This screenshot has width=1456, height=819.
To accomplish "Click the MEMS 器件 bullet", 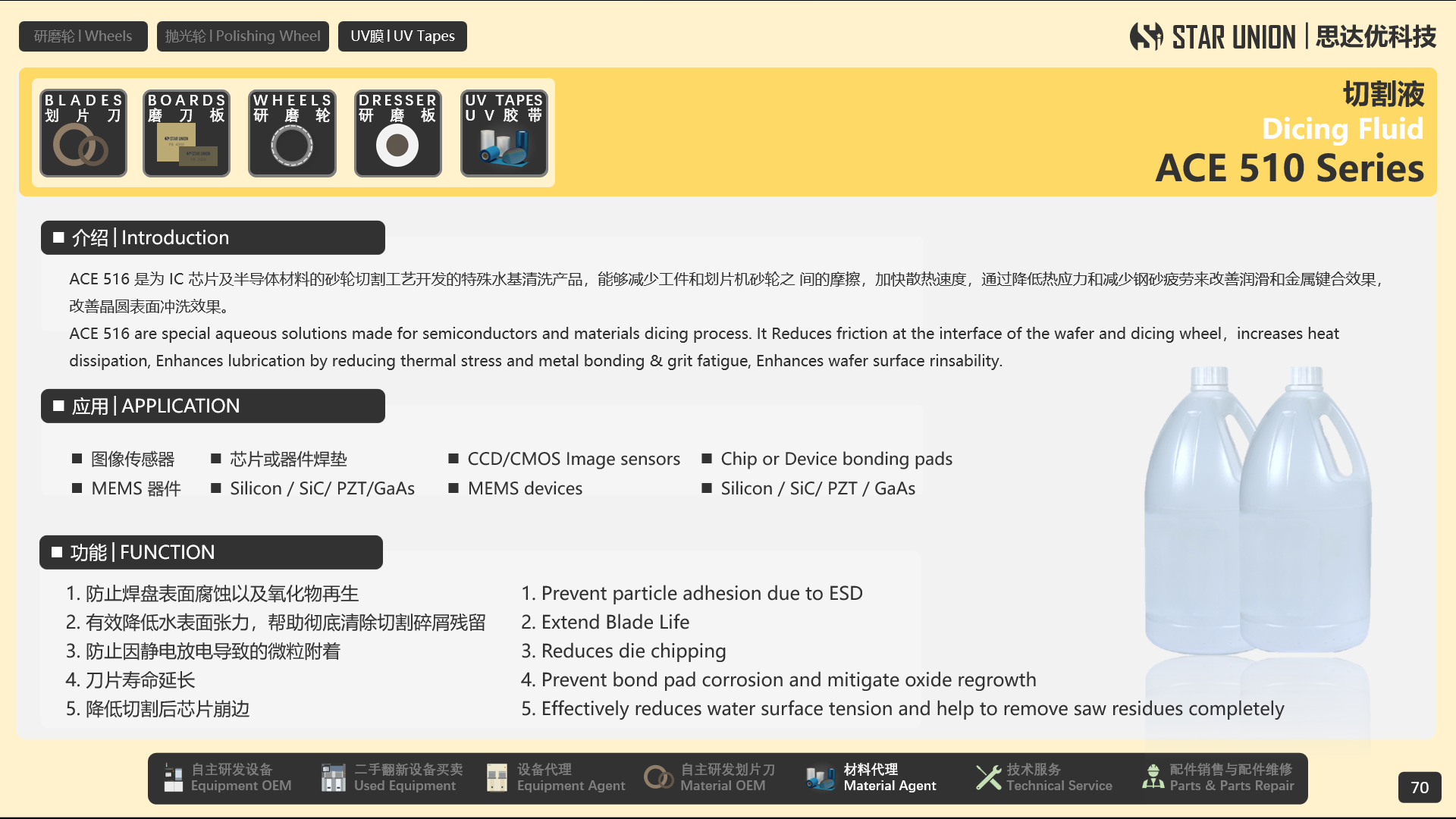I will click(127, 488).
